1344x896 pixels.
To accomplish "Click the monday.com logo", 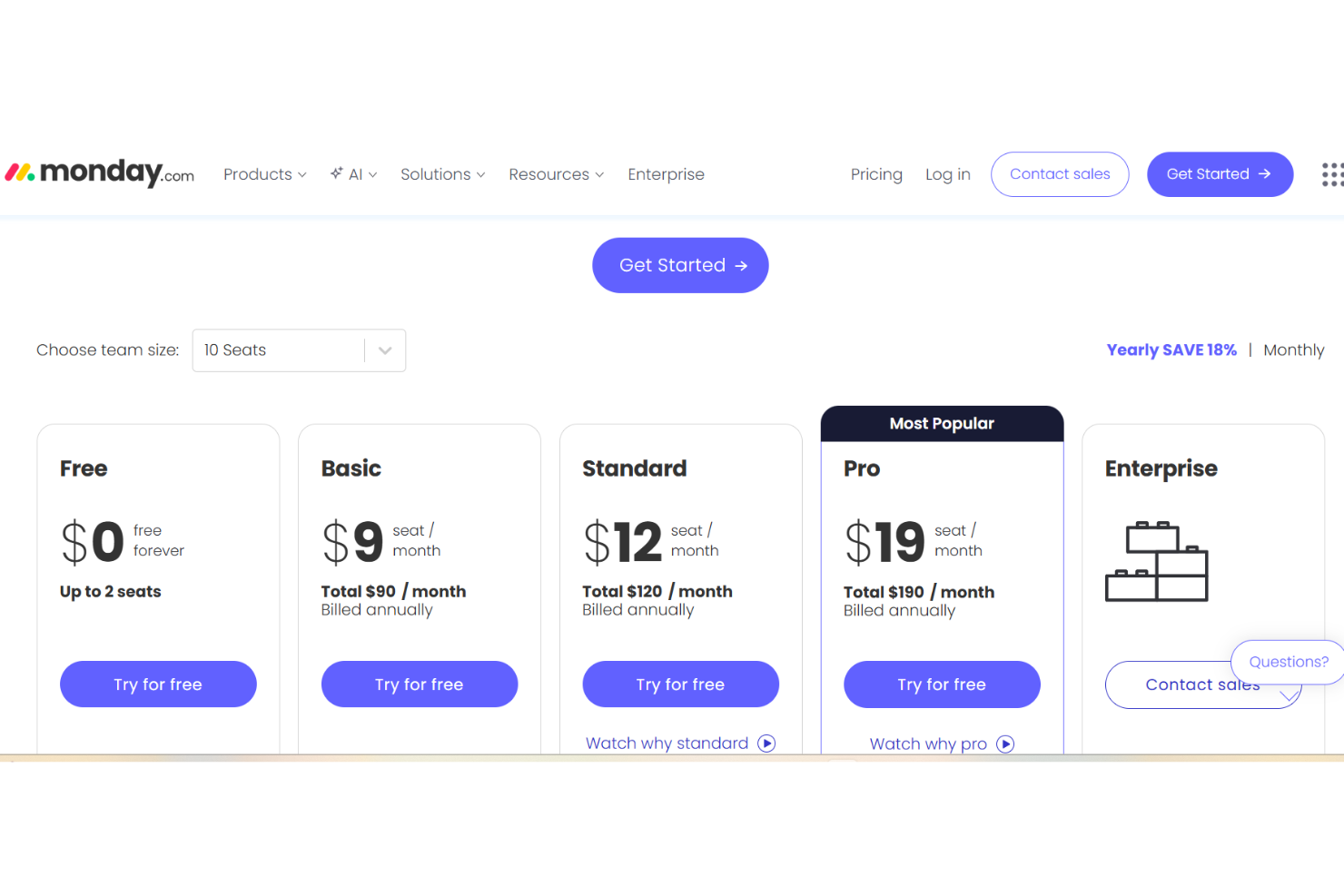I will (x=100, y=172).
